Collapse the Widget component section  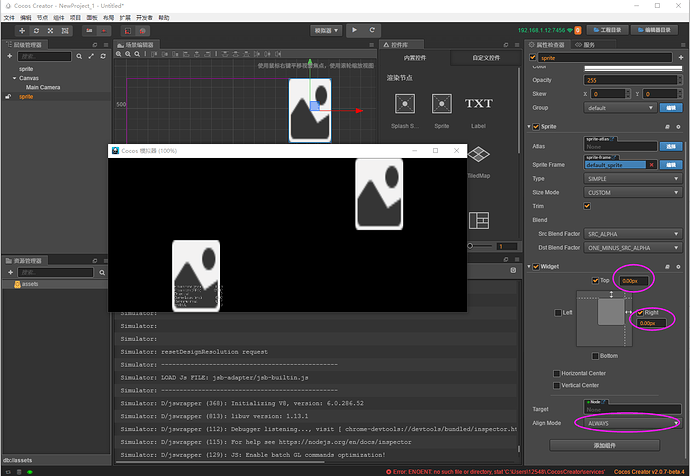[x=529, y=267]
